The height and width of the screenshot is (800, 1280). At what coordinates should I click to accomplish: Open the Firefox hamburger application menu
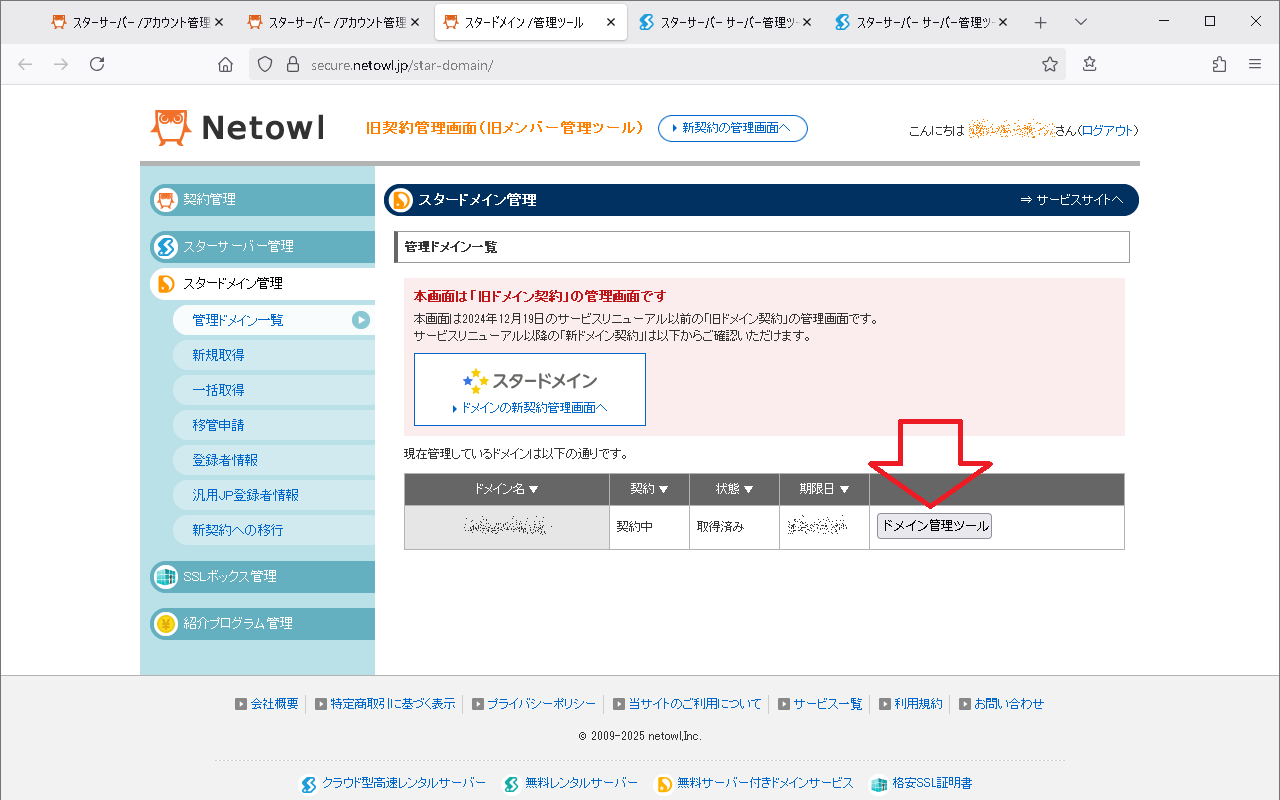pyautogui.click(x=1254, y=64)
